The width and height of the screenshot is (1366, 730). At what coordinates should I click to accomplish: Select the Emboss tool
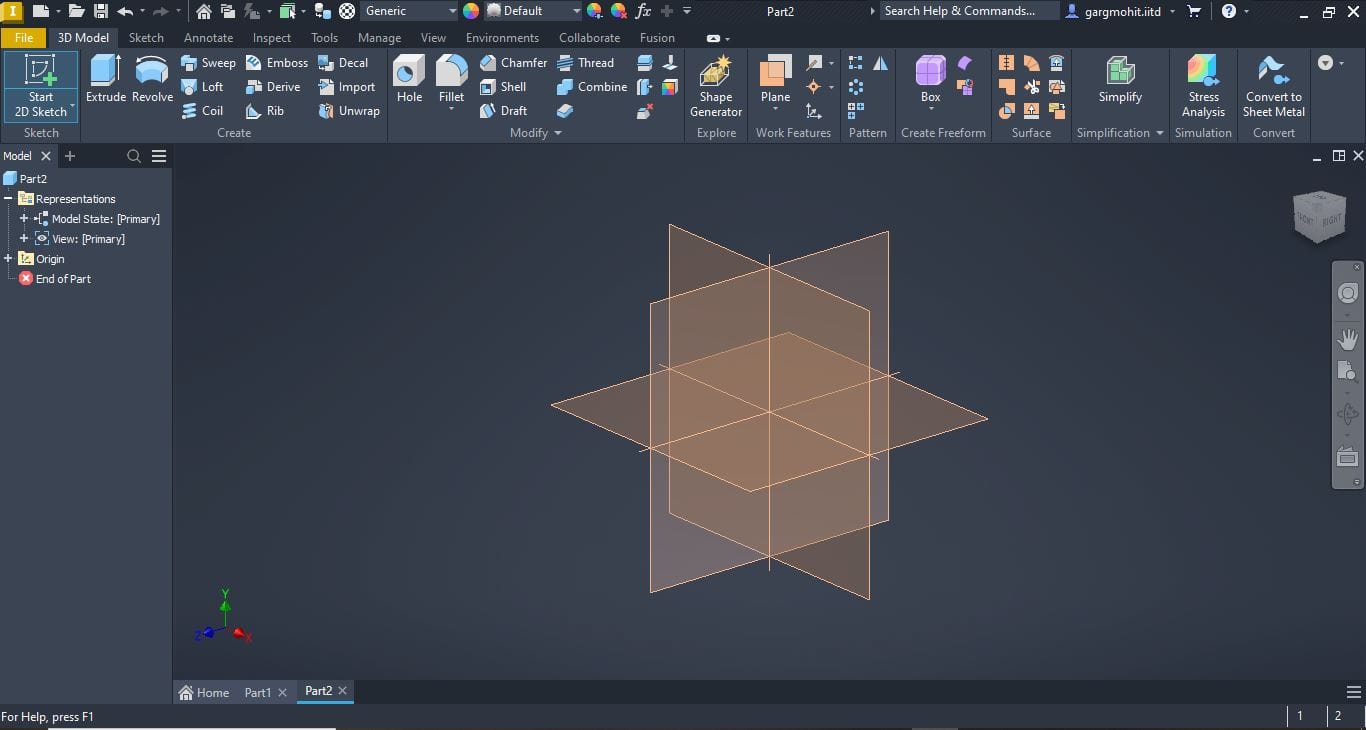[277, 62]
